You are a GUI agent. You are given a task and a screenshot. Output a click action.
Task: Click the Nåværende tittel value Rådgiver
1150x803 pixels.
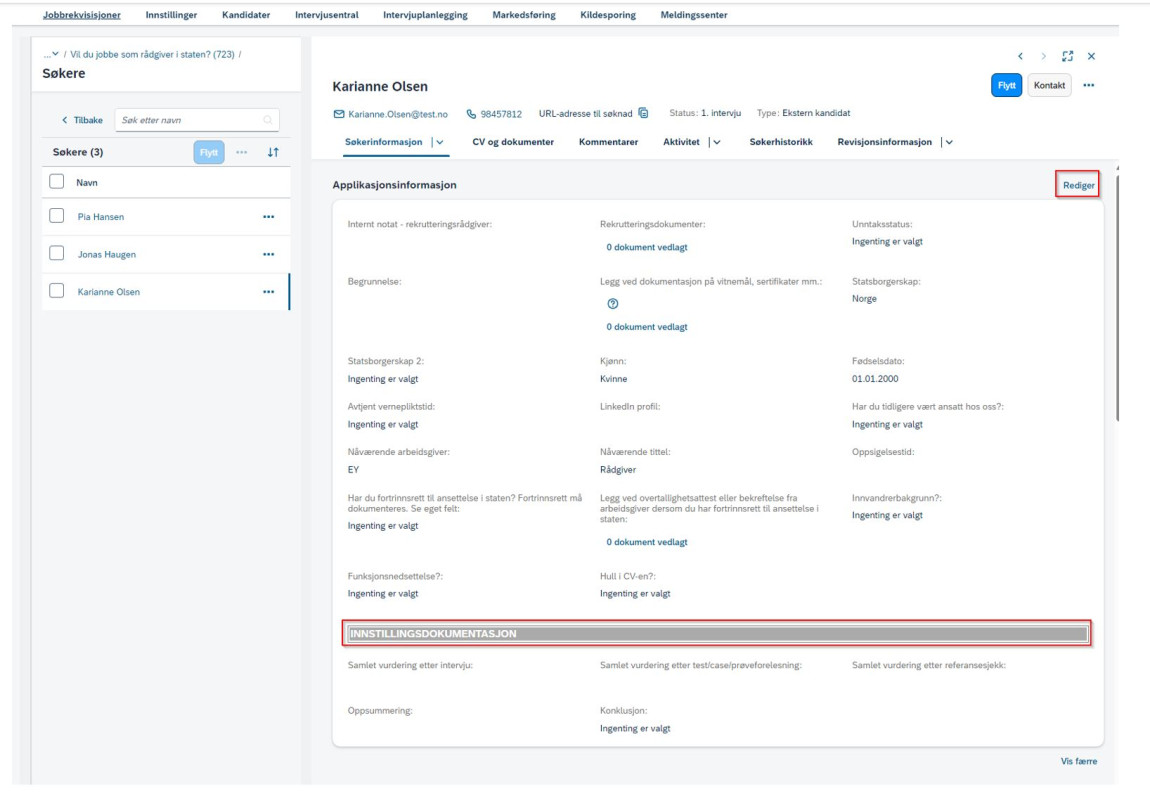[618, 469]
